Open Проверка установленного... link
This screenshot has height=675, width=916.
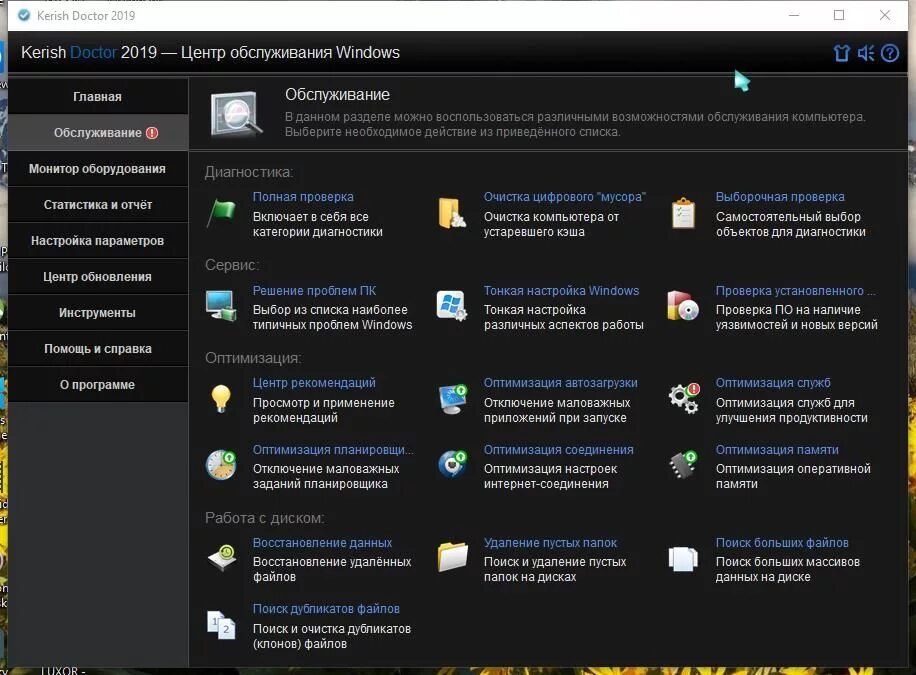click(x=795, y=290)
